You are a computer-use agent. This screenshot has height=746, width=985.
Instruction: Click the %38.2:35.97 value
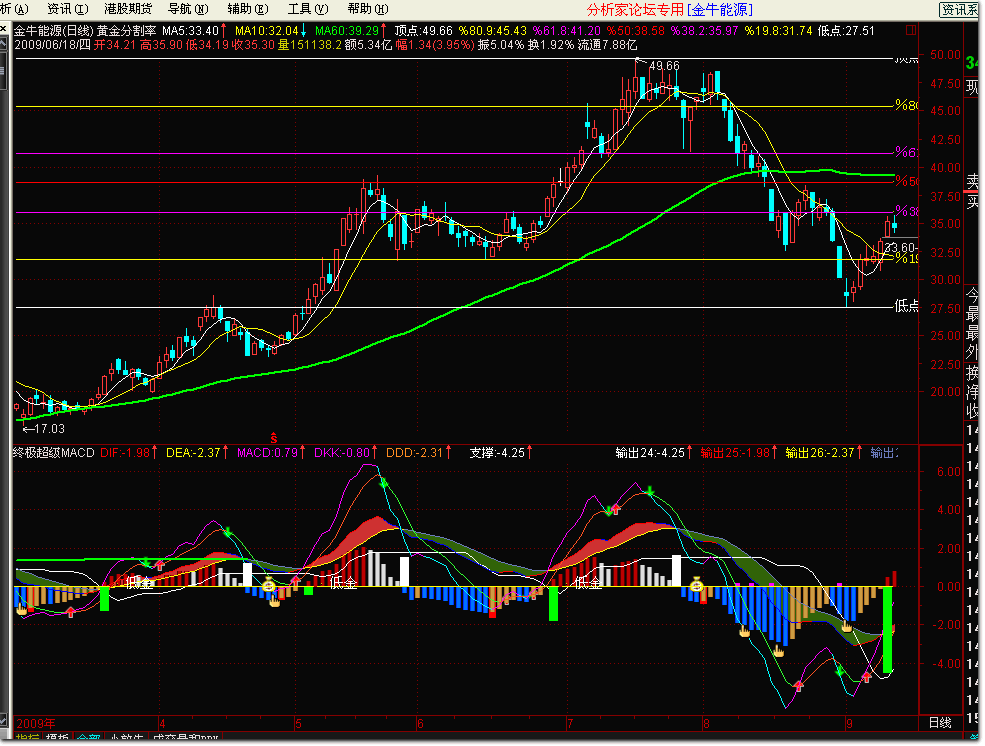click(x=704, y=31)
